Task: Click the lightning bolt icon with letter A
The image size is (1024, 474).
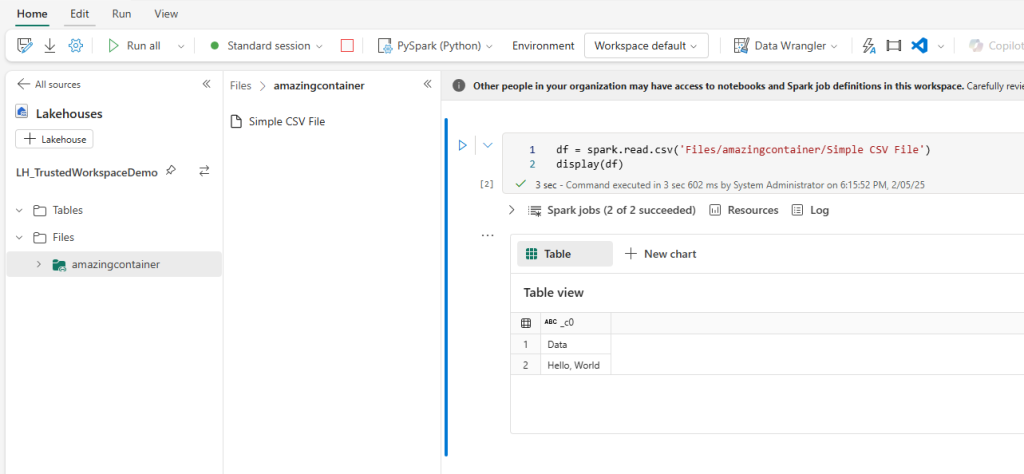Action: (x=869, y=46)
